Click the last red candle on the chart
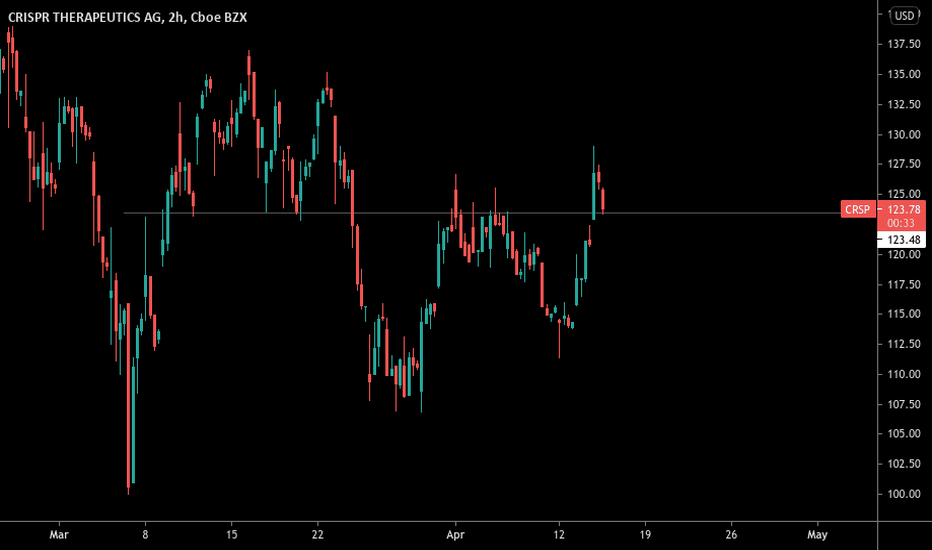932x550 pixels. coord(603,200)
